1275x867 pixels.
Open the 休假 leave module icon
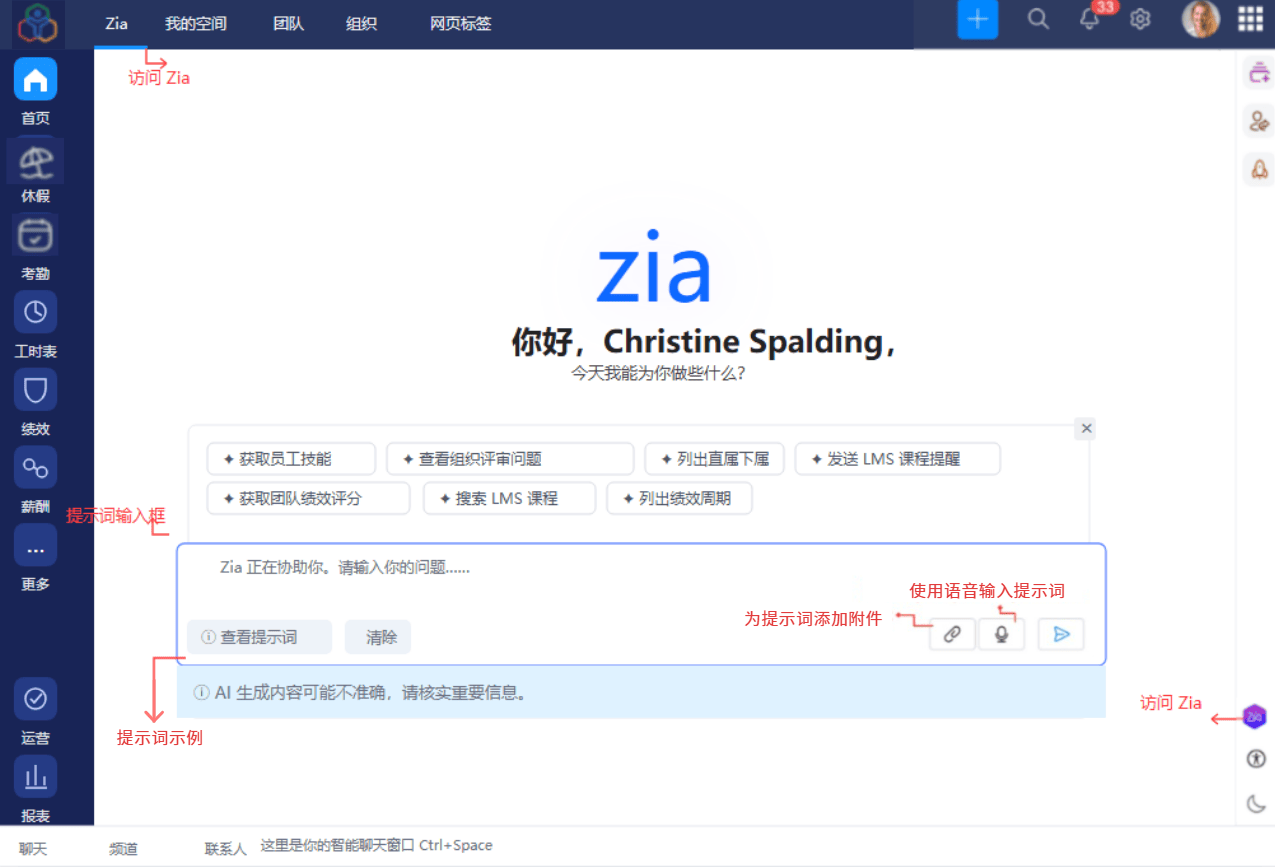coord(35,159)
